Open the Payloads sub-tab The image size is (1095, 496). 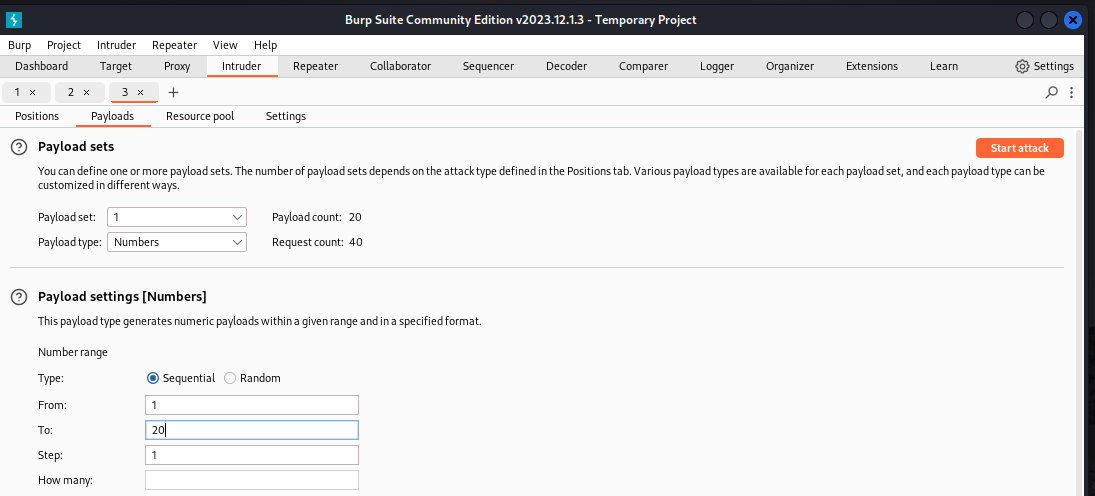pos(112,116)
